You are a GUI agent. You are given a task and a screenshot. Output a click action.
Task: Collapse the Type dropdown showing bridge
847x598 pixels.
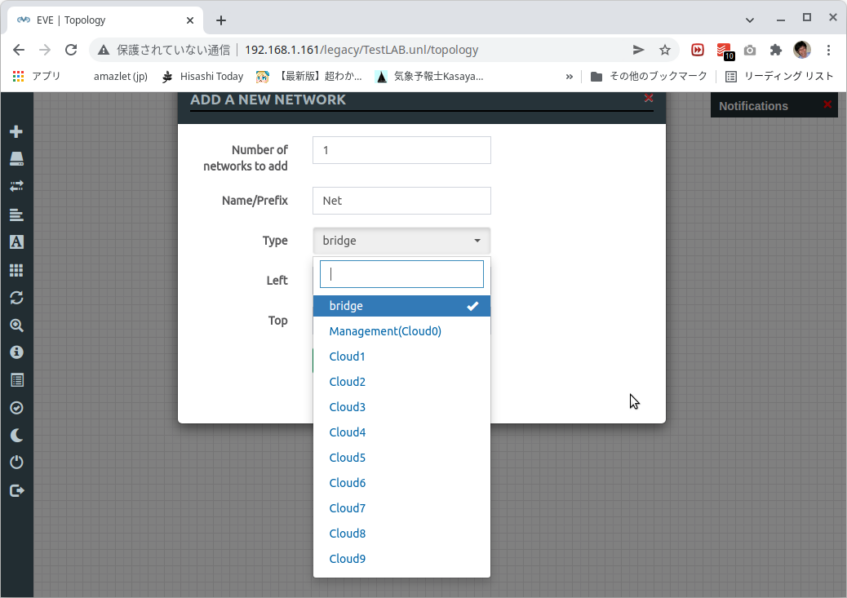point(401,241)
